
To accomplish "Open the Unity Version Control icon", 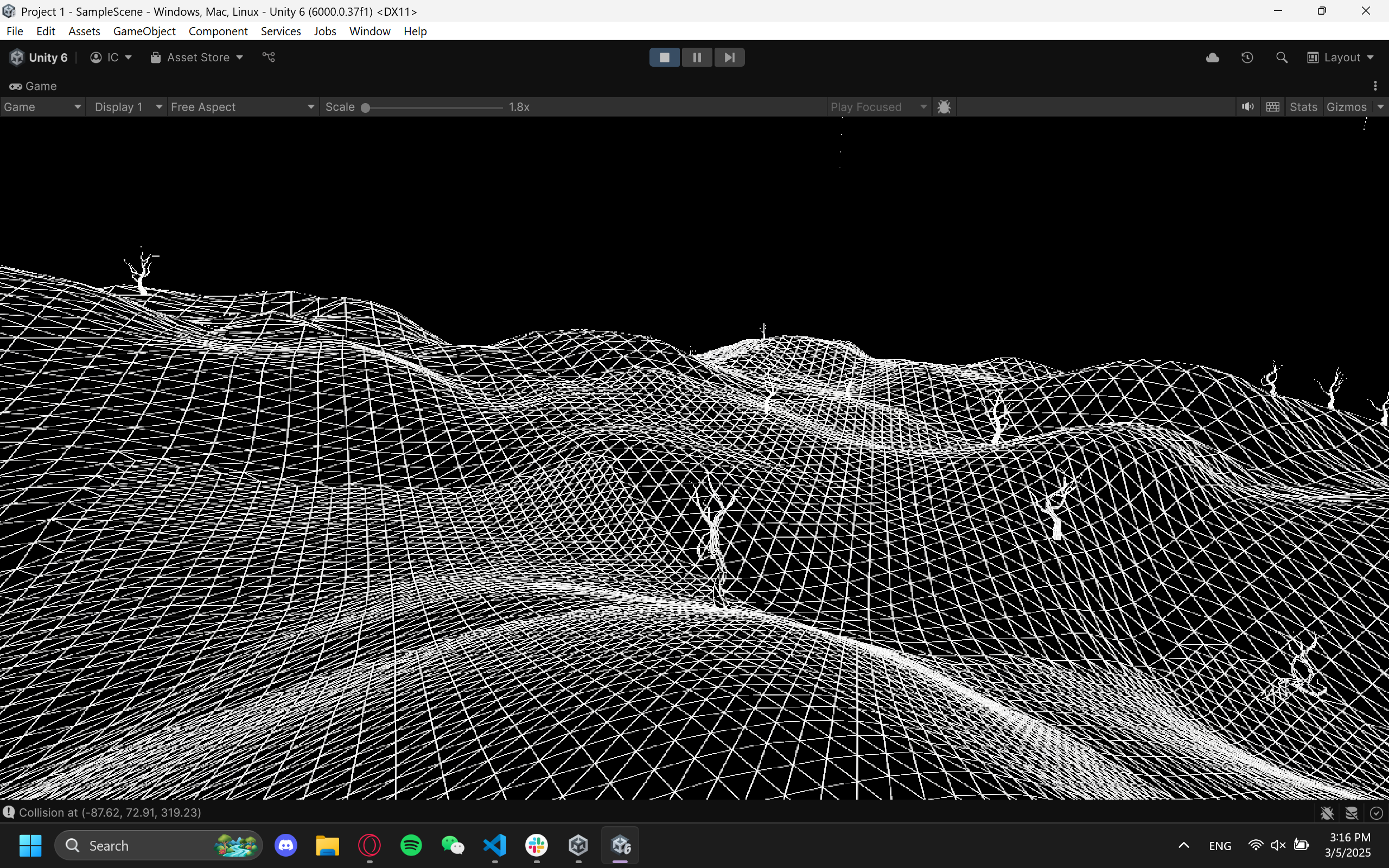I will [269, 58].
